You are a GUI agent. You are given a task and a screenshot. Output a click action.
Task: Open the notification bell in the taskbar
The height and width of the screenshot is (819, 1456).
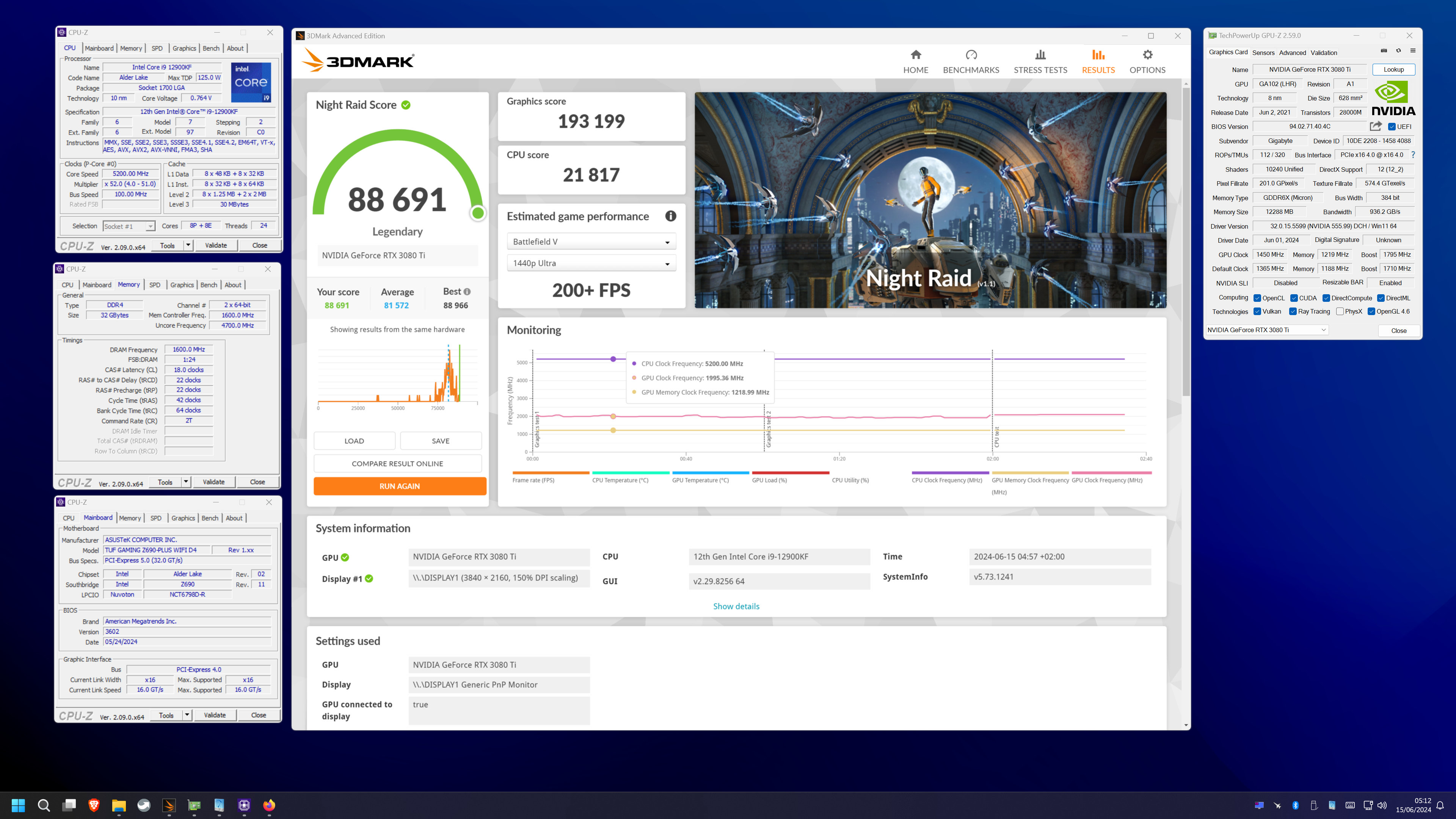pos(1440,805)
